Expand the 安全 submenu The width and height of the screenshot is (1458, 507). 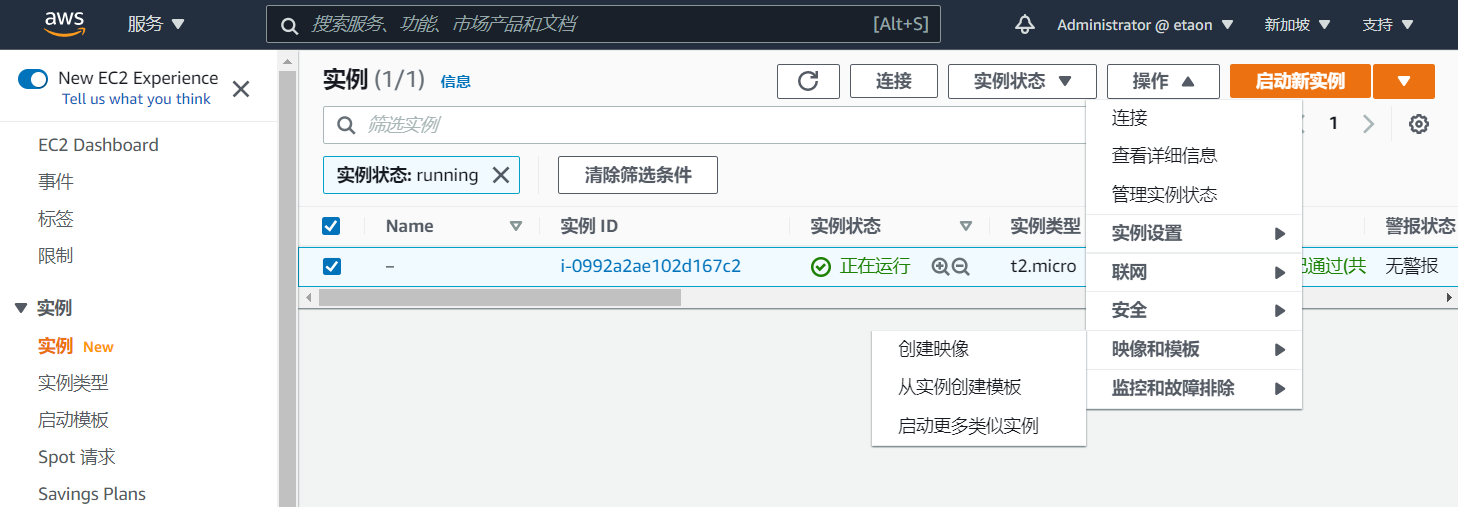click(x=1194, y=311)
